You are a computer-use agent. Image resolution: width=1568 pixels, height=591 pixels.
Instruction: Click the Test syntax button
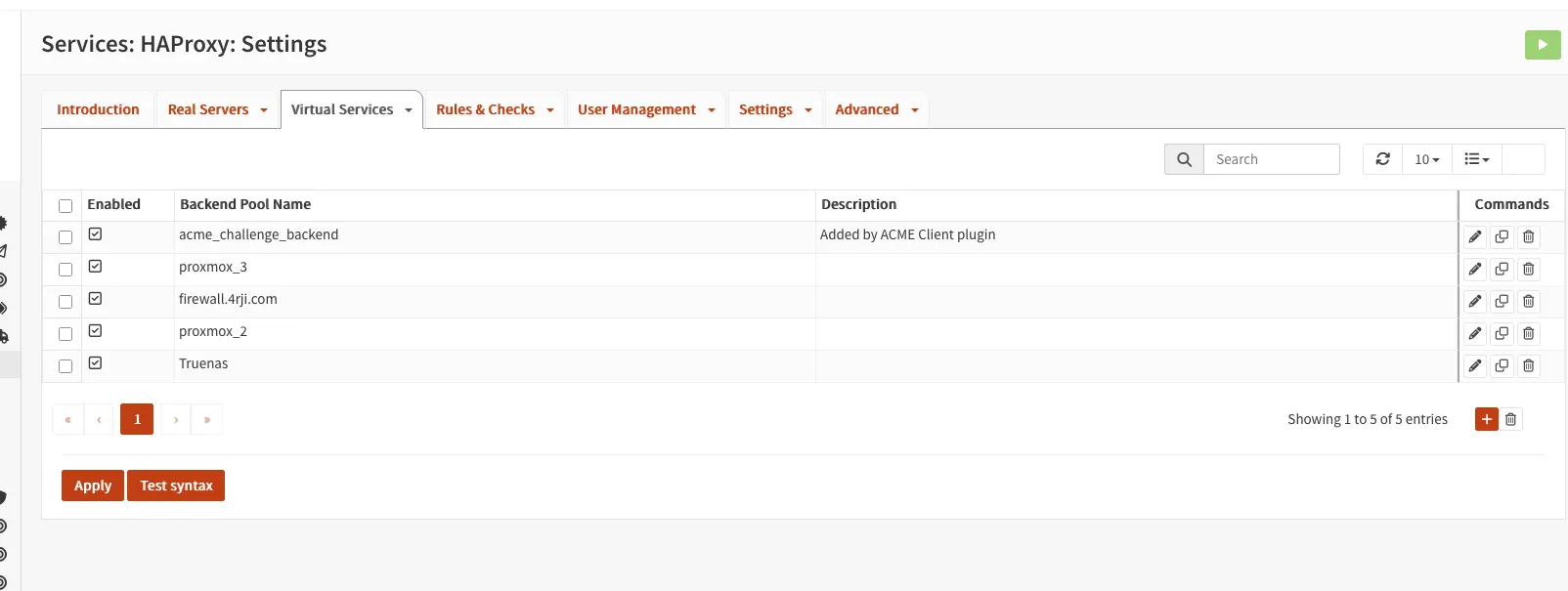[176, 485]
